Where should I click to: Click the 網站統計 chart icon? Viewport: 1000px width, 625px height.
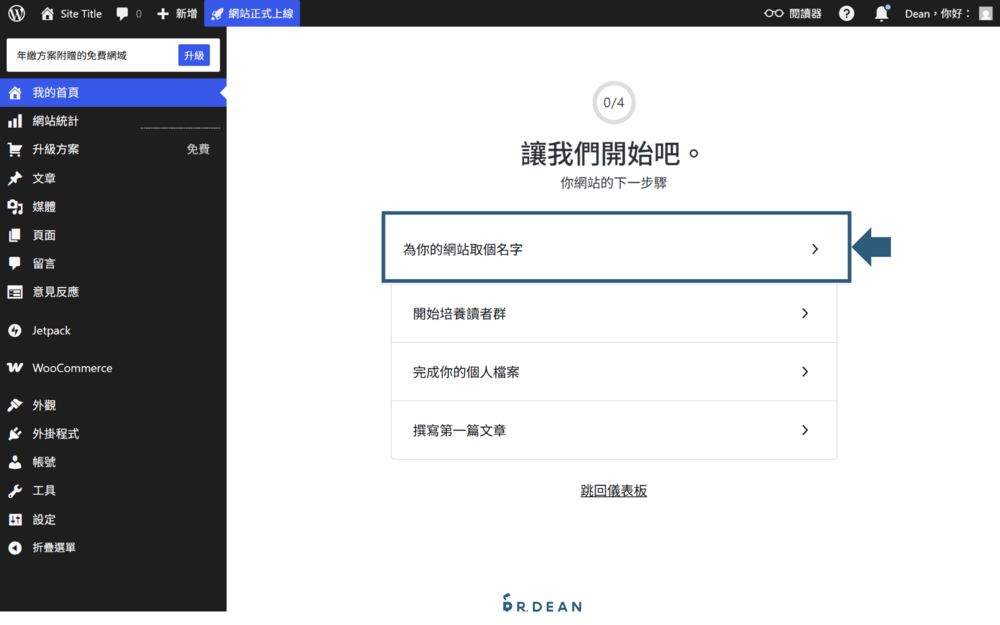(14, 120)
